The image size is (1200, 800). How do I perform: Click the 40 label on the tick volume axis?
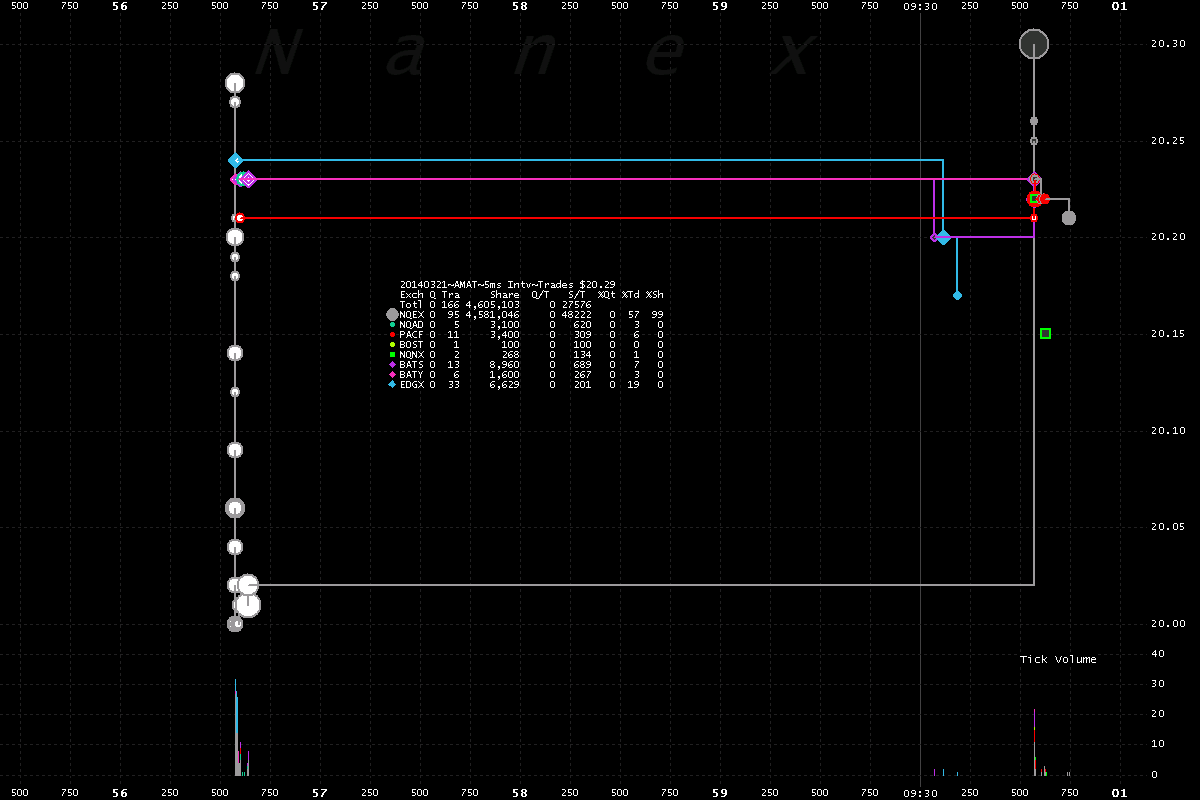(1158, 654)
